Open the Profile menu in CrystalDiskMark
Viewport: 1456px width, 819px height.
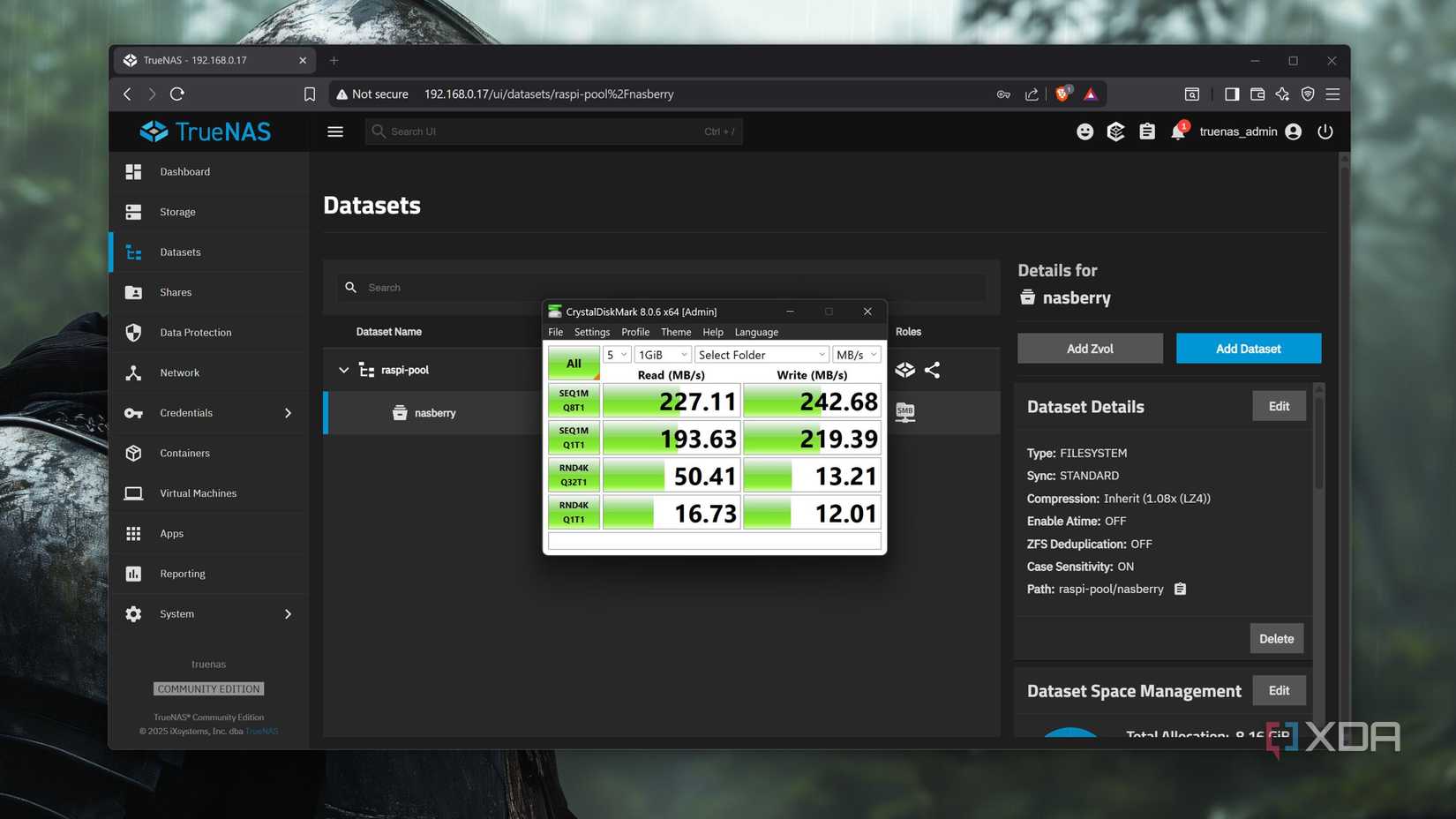tap(634, 332)
